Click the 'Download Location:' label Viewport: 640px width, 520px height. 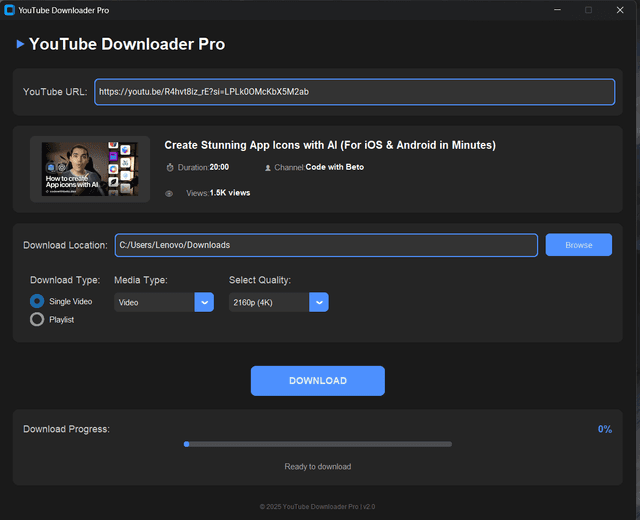[65, 245]
